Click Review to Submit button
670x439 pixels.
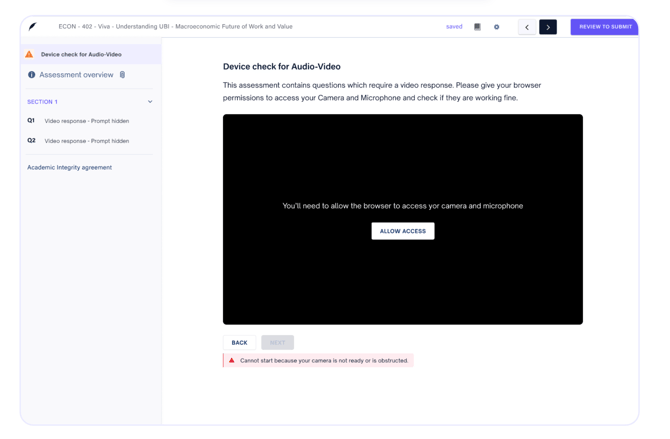[605, 27]
